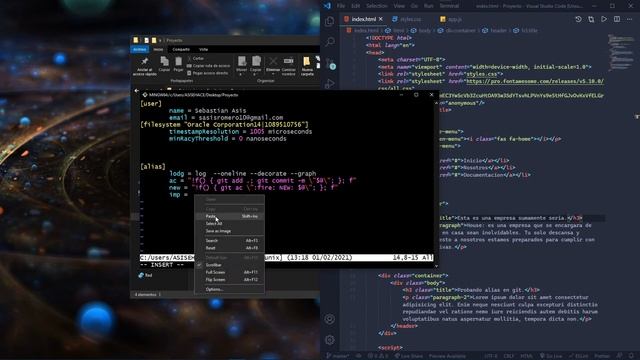Image resolution: width=640 pixels, height=360 pixels.
Task: Open the Compartir tab in File Explorer
Action: point(181,49)
